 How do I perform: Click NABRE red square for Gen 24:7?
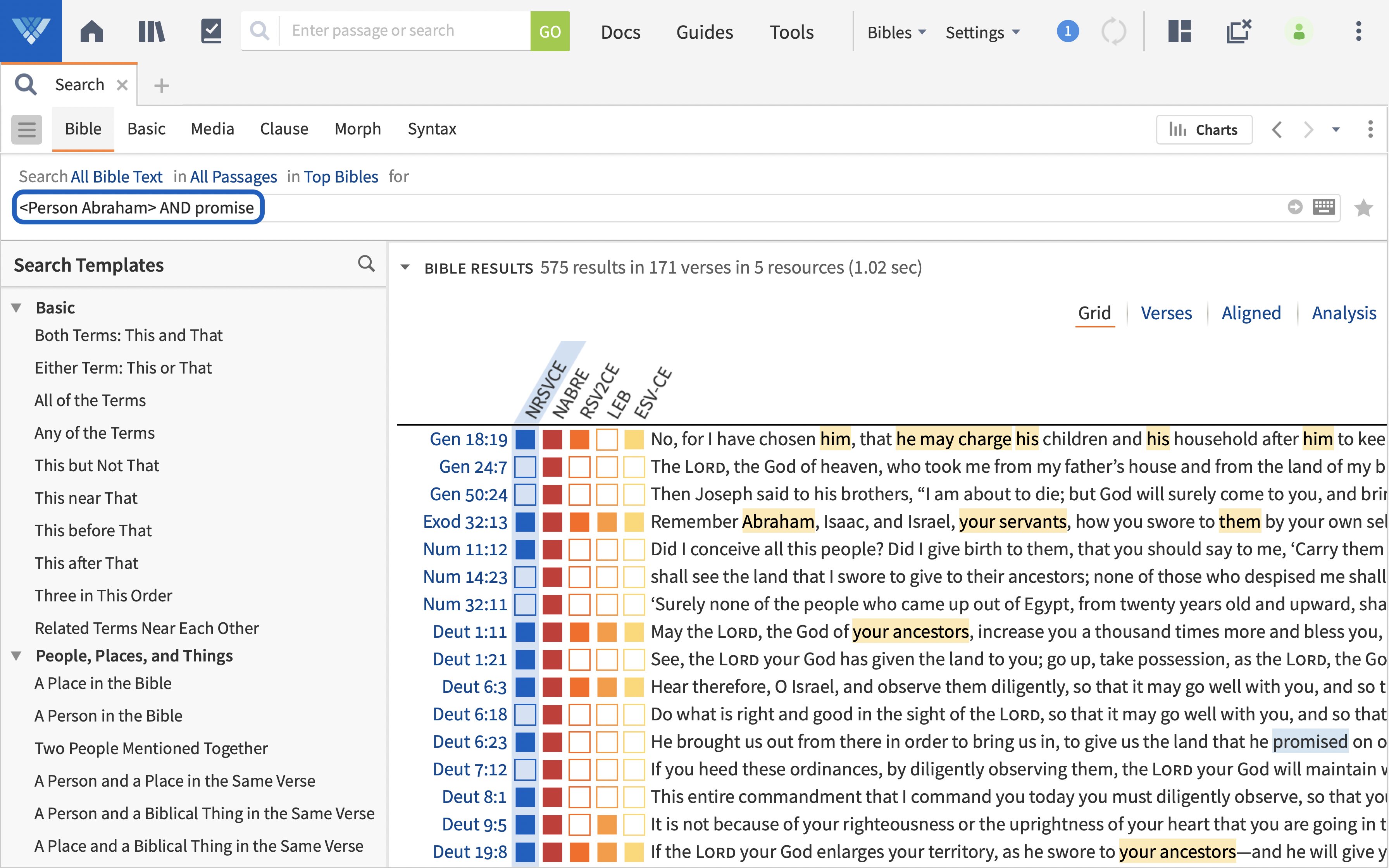point(552,467)
